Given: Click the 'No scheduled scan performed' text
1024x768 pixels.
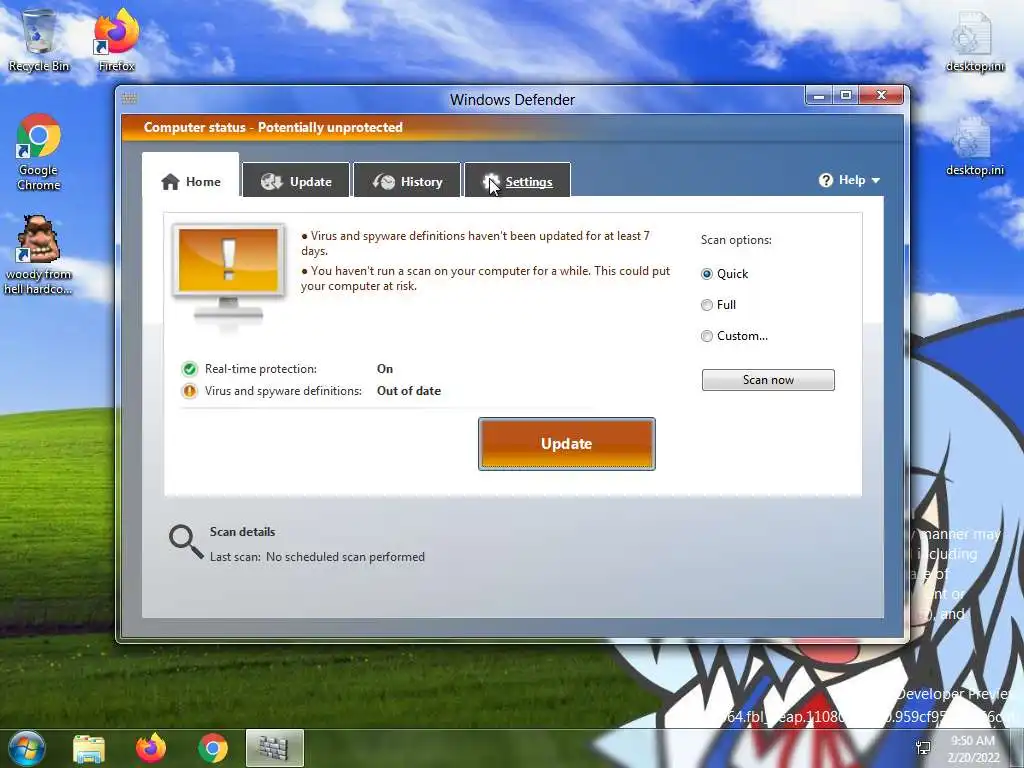Looking at the screenshot, I should click(x=345, y=557).
